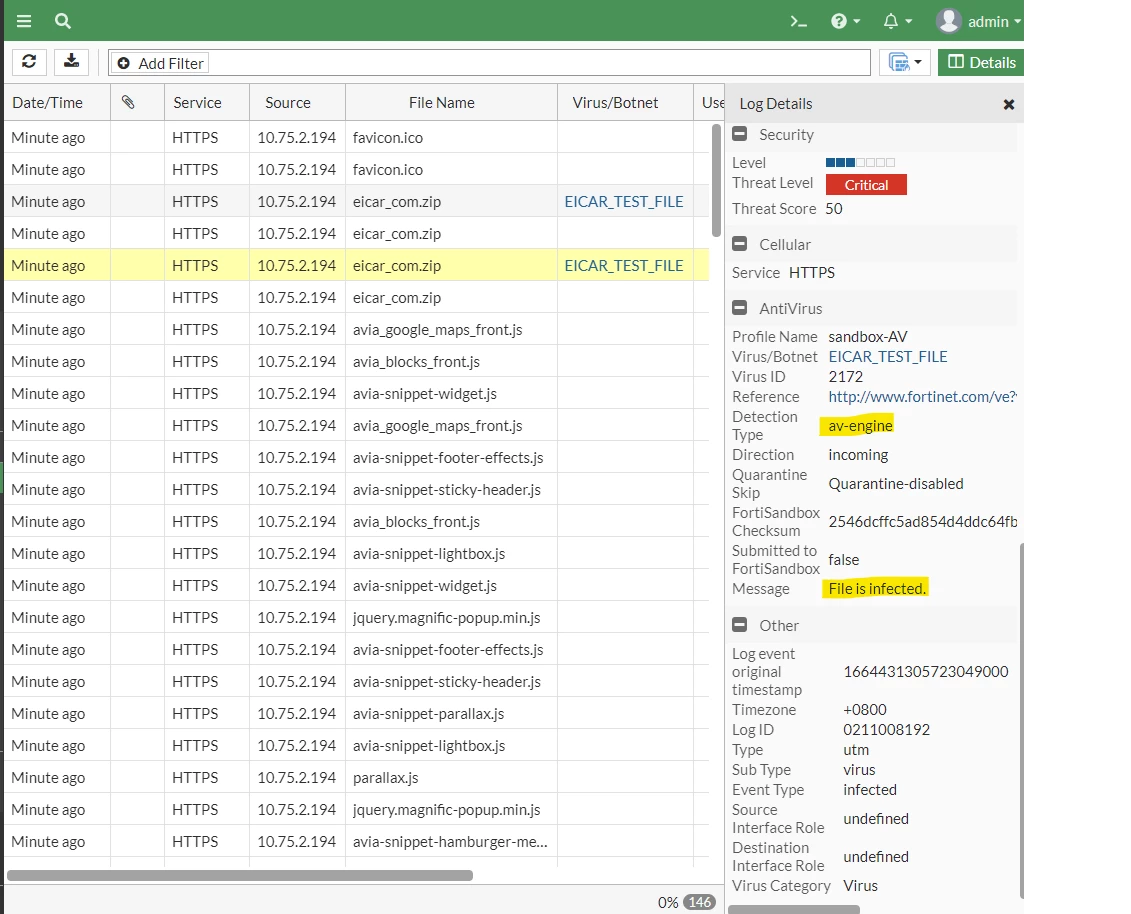
Task: Refresh the log list
Action: pos(29,62)
